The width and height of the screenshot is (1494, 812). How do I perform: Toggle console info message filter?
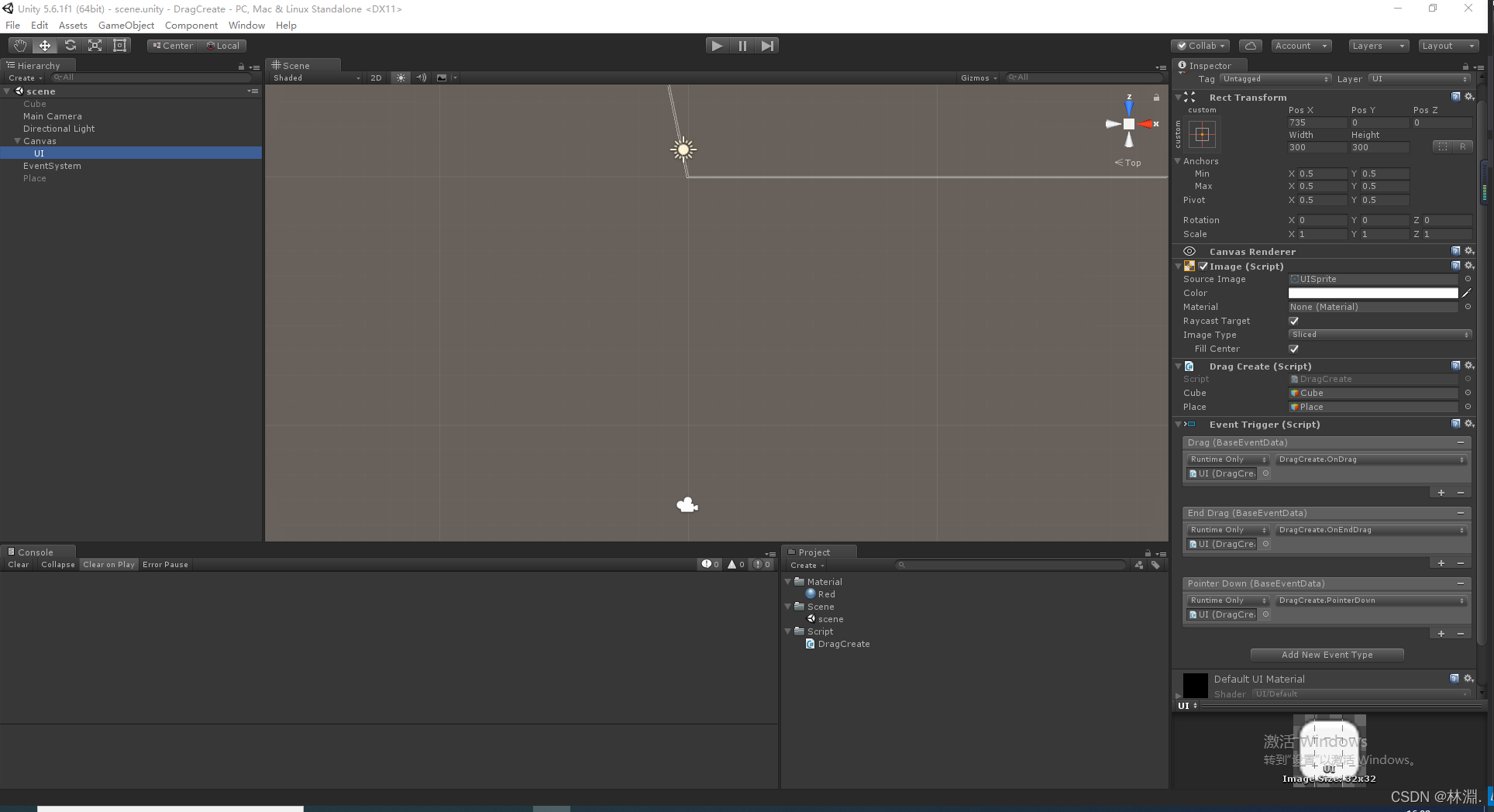(x=710, y=564)
